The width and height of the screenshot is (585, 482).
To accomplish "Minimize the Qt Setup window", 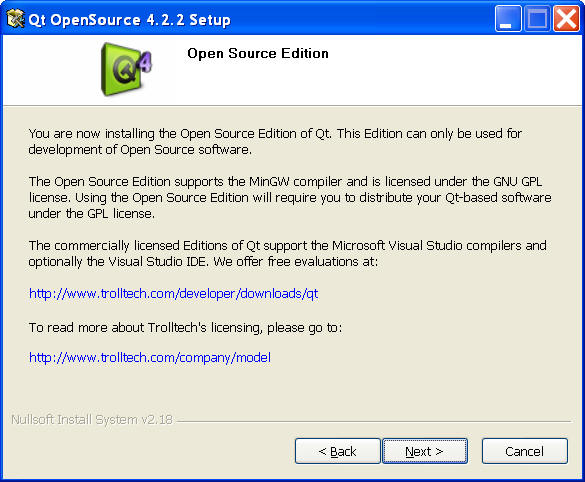I will pyautogui.click(x=508, y=19).
